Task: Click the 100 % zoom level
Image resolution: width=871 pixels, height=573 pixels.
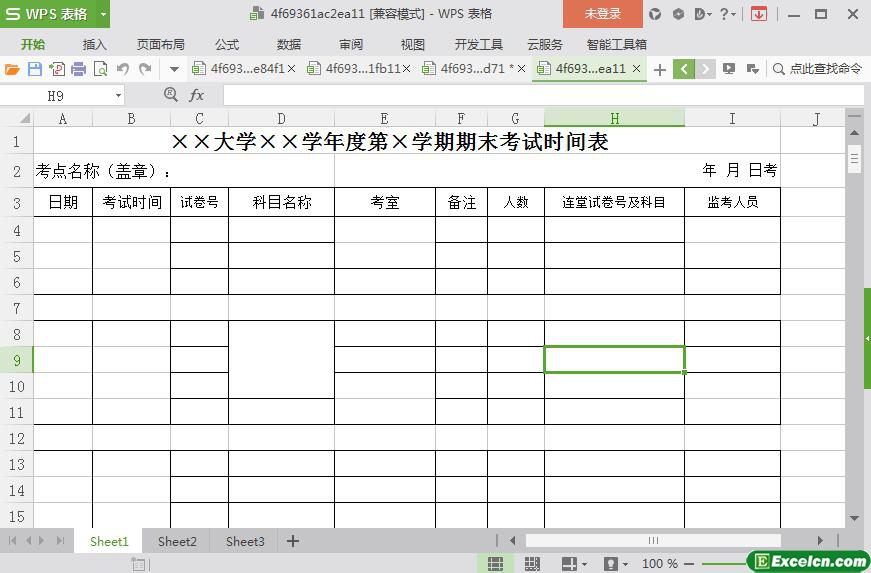Action: 660,564
